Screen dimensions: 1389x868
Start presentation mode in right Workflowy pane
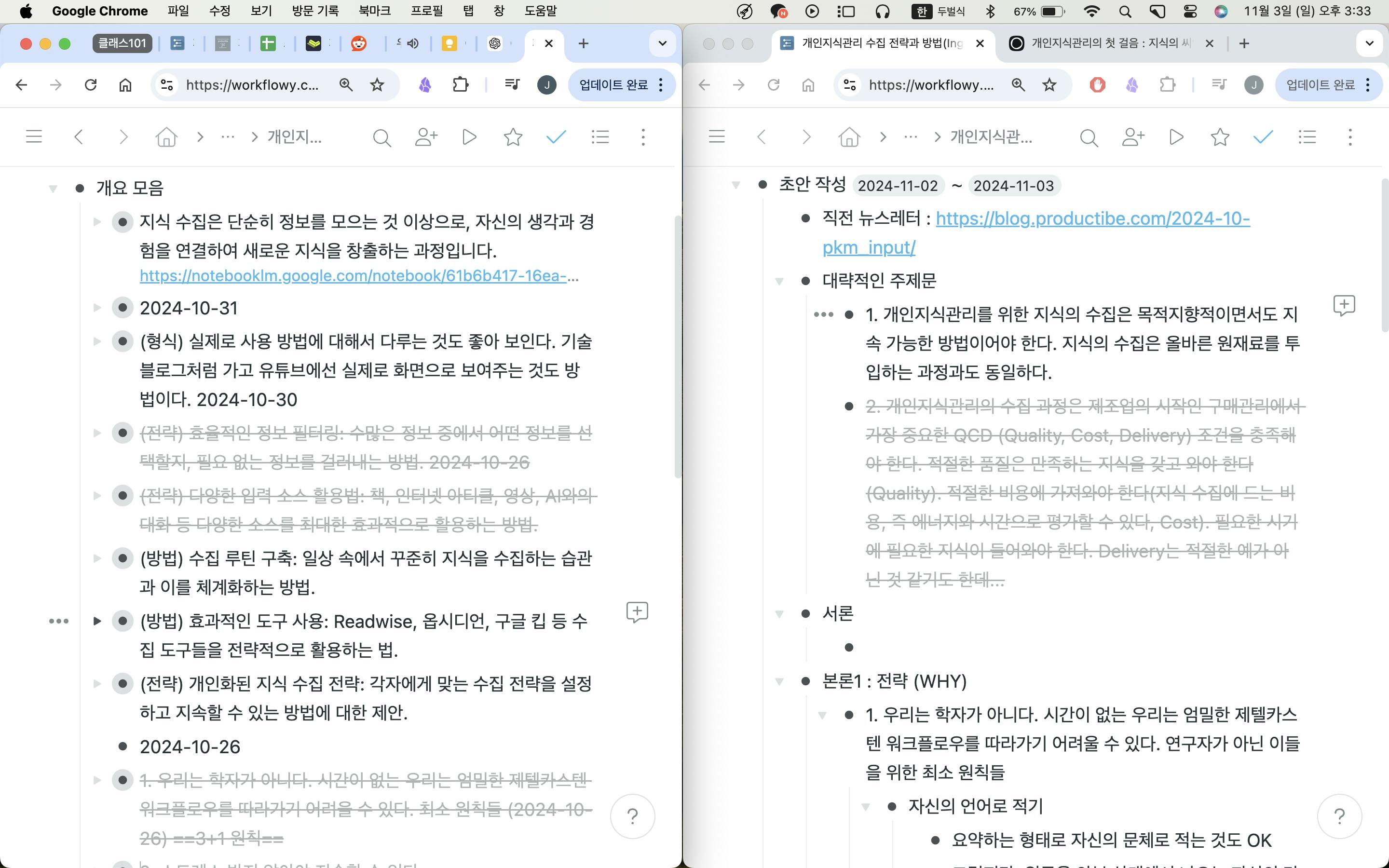(1176, 137)
